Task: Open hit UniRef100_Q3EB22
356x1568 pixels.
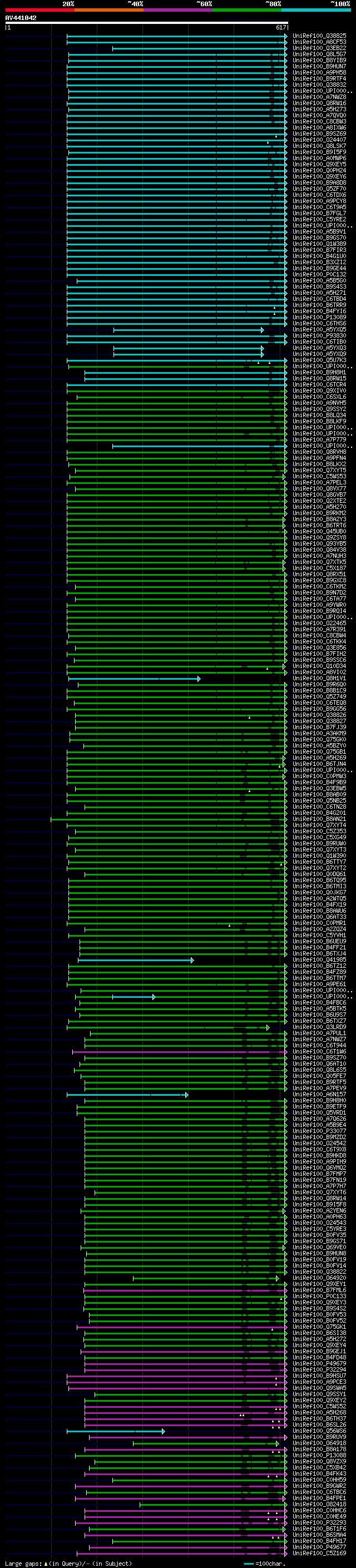Action: 319,48
